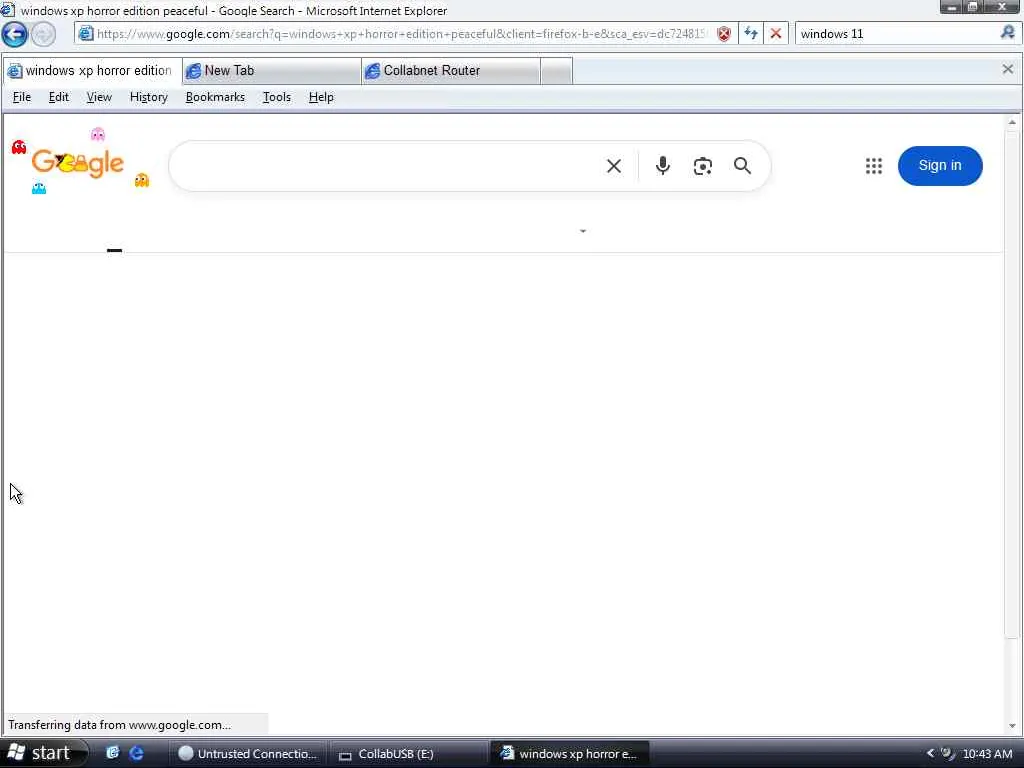
Task: Click the orange Pac-Man ghost
Action: coord(142,180)
